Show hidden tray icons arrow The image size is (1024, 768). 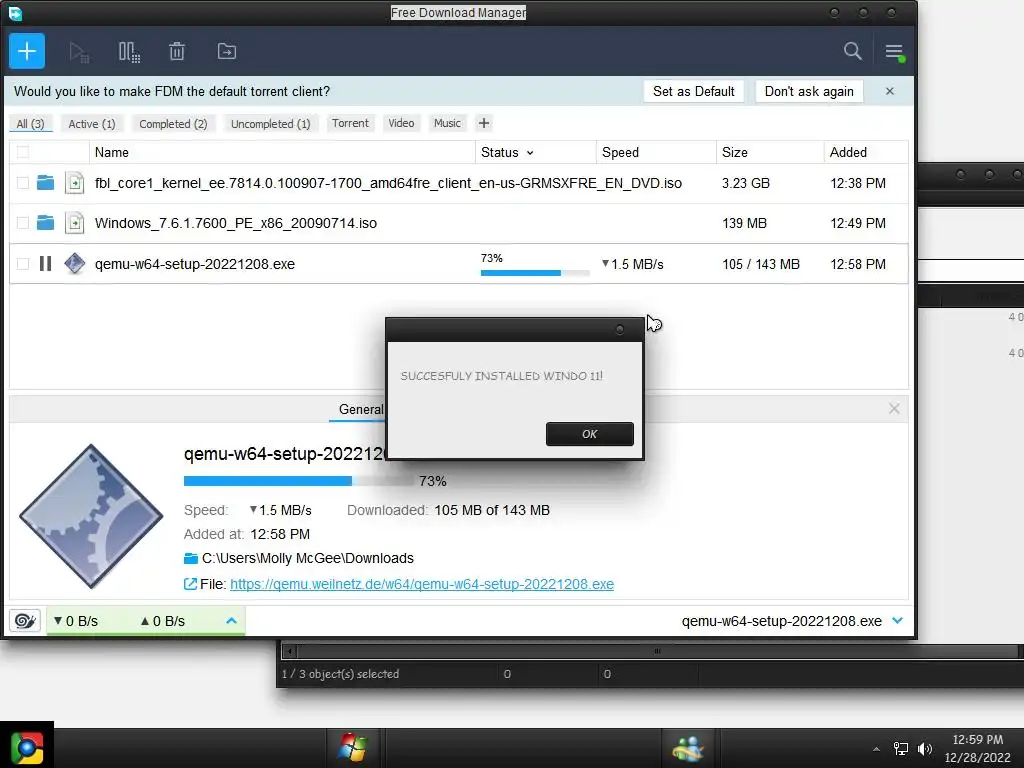(876, 749)
